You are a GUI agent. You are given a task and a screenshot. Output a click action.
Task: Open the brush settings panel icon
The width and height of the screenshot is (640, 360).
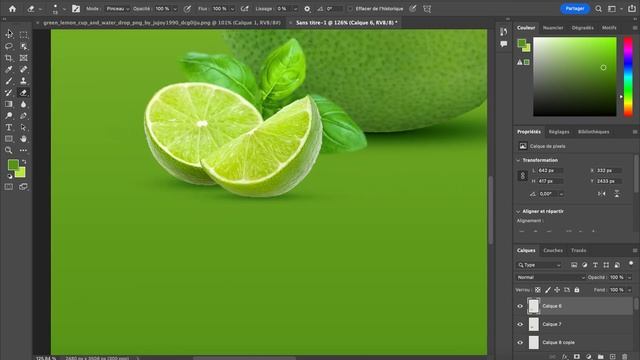[76, 9]
